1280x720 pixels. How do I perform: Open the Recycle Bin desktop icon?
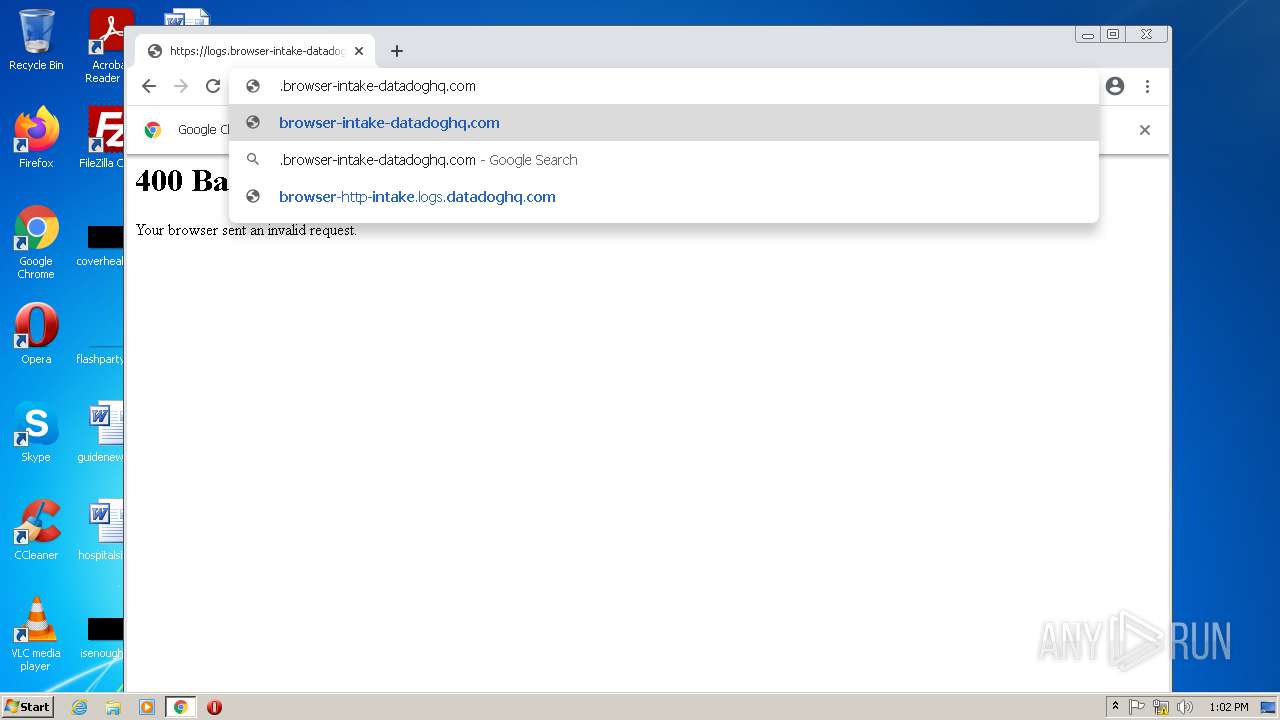click(x=36, y=40)
